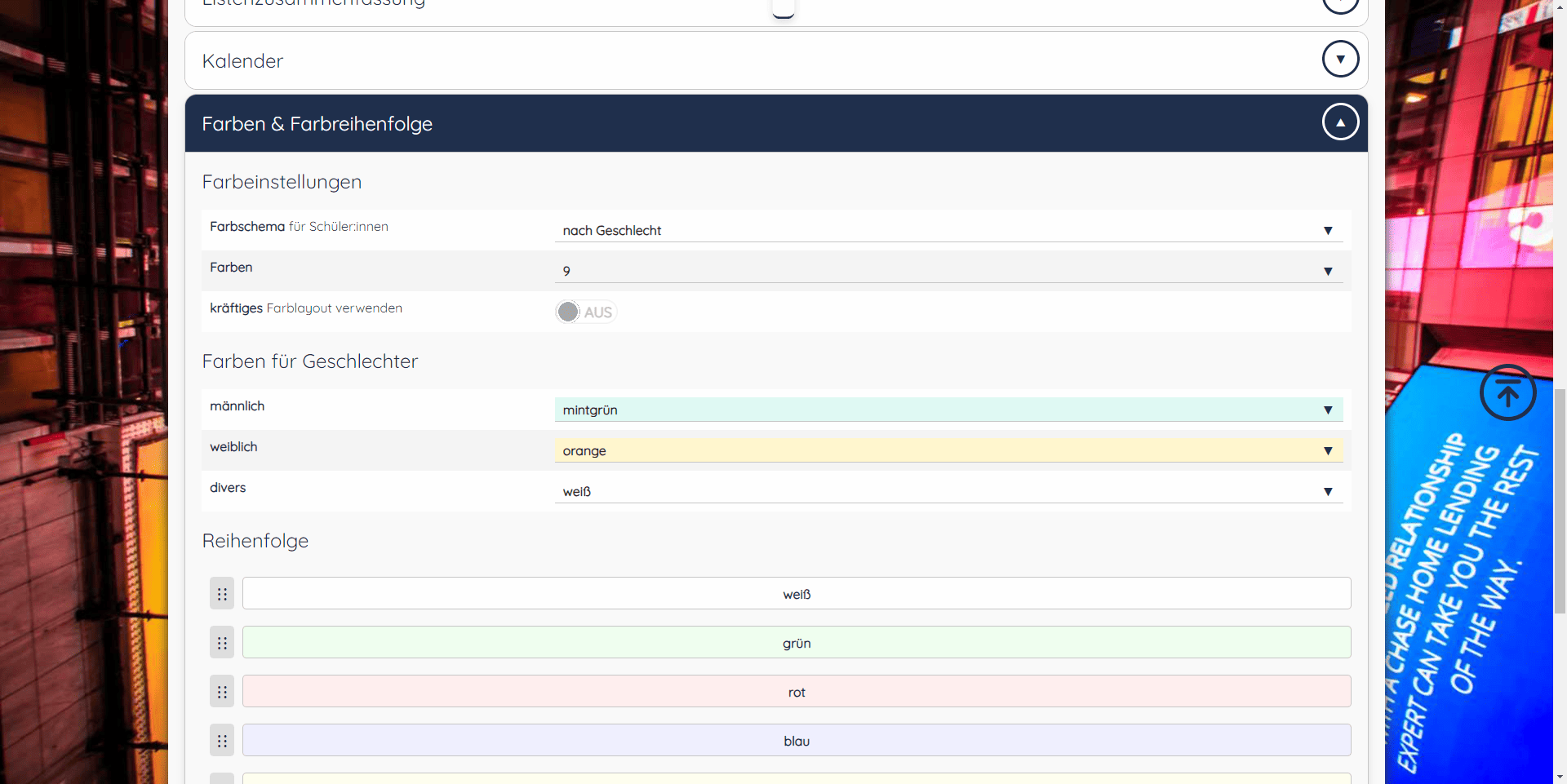The width and height of the screenshot is (1567, 784).
Task: Collapse the Farben & Farbreihenfolge section
Action: point(1340,122)
